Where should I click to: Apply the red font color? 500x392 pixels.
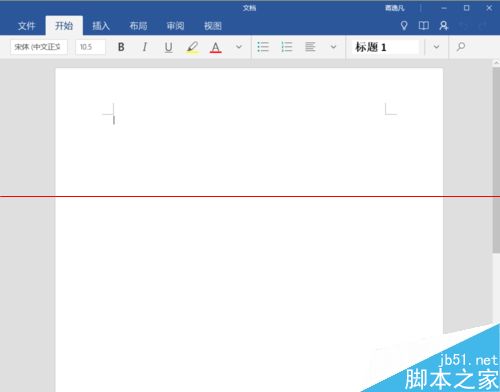tap(216, 47)
